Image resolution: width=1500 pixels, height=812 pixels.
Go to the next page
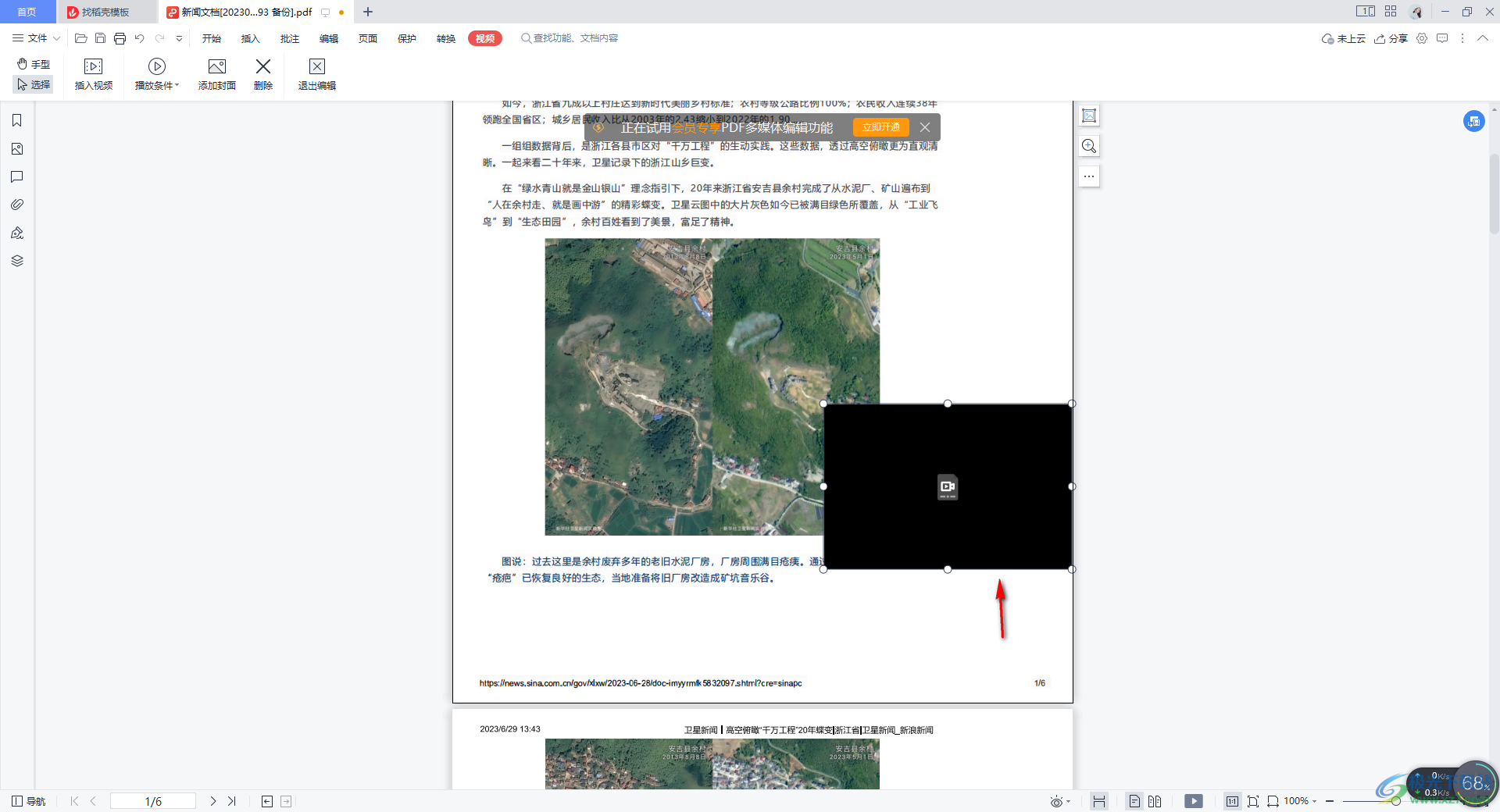click(x=213, y=801)
